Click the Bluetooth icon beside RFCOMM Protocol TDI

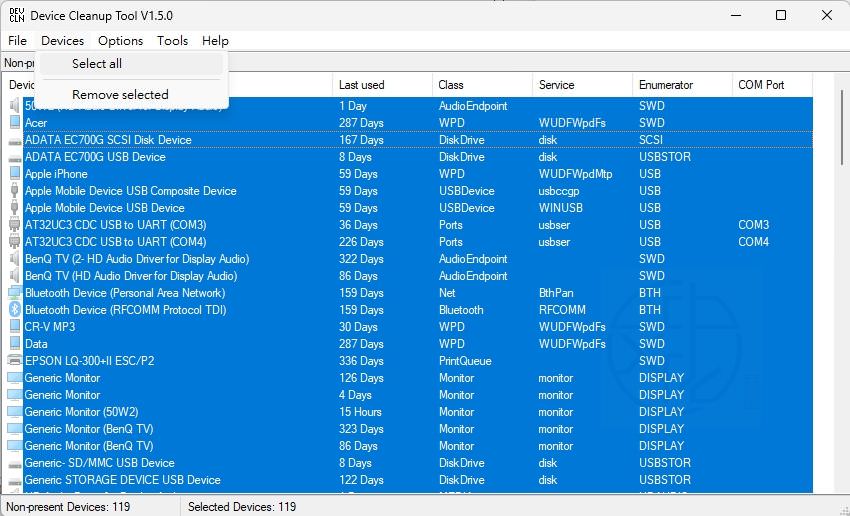pyautogui.click(x=14, y=310)
